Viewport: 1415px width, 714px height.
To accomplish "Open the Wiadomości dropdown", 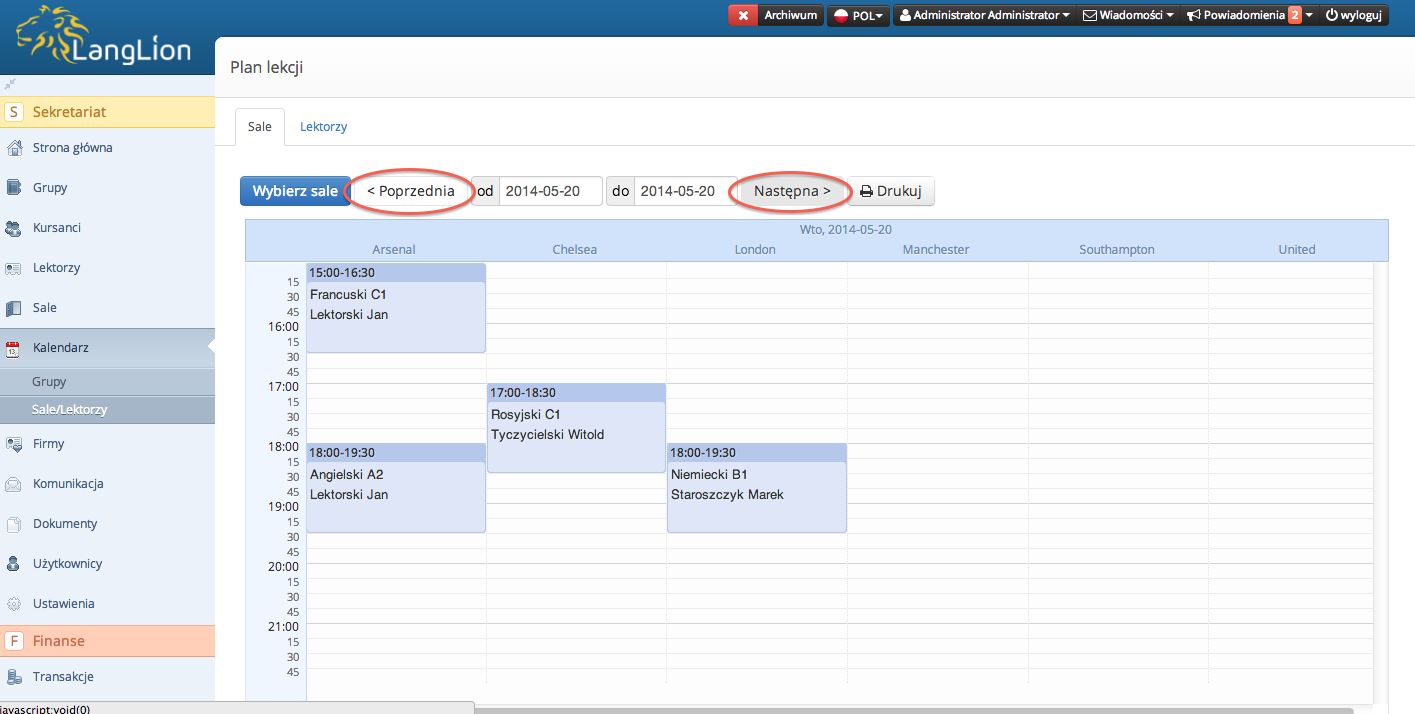I will click(1128, 15).
